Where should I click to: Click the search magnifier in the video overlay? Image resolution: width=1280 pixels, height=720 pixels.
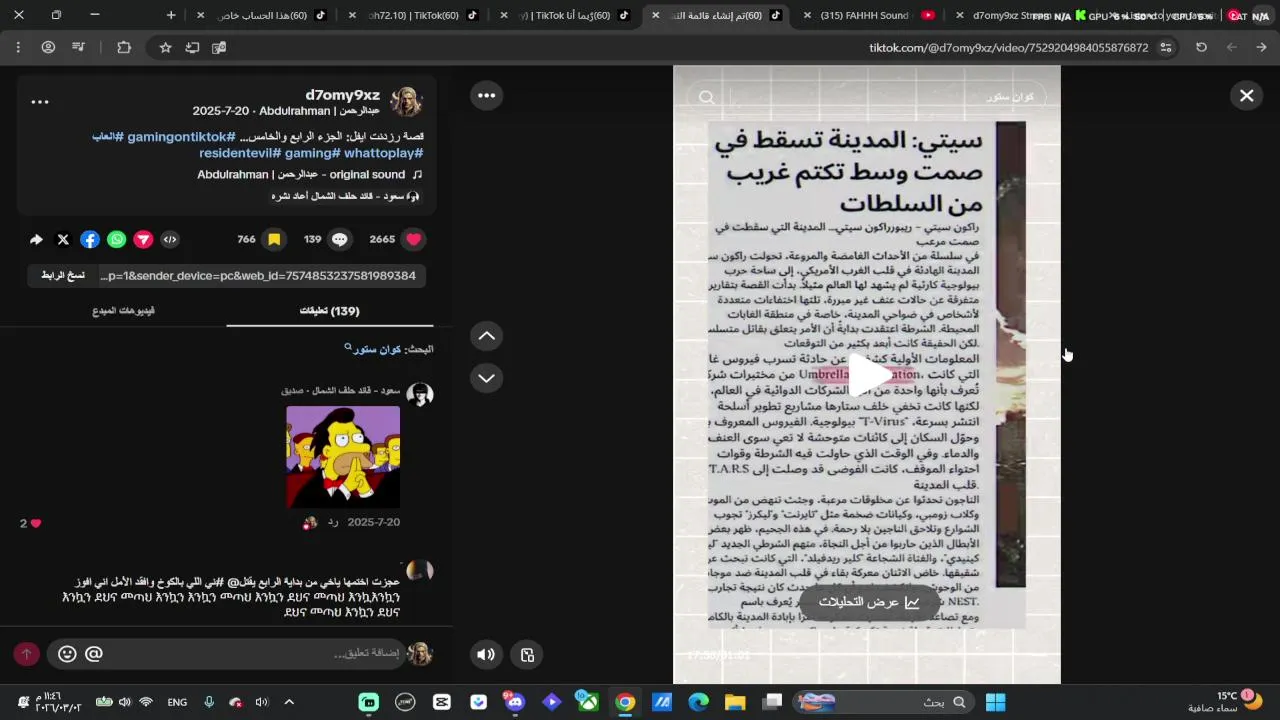707,97
